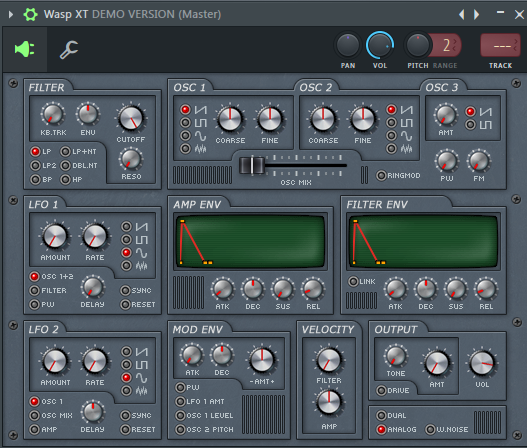
Task: Set LFO 2 target to OSC MIX
Action: point(34,415)
